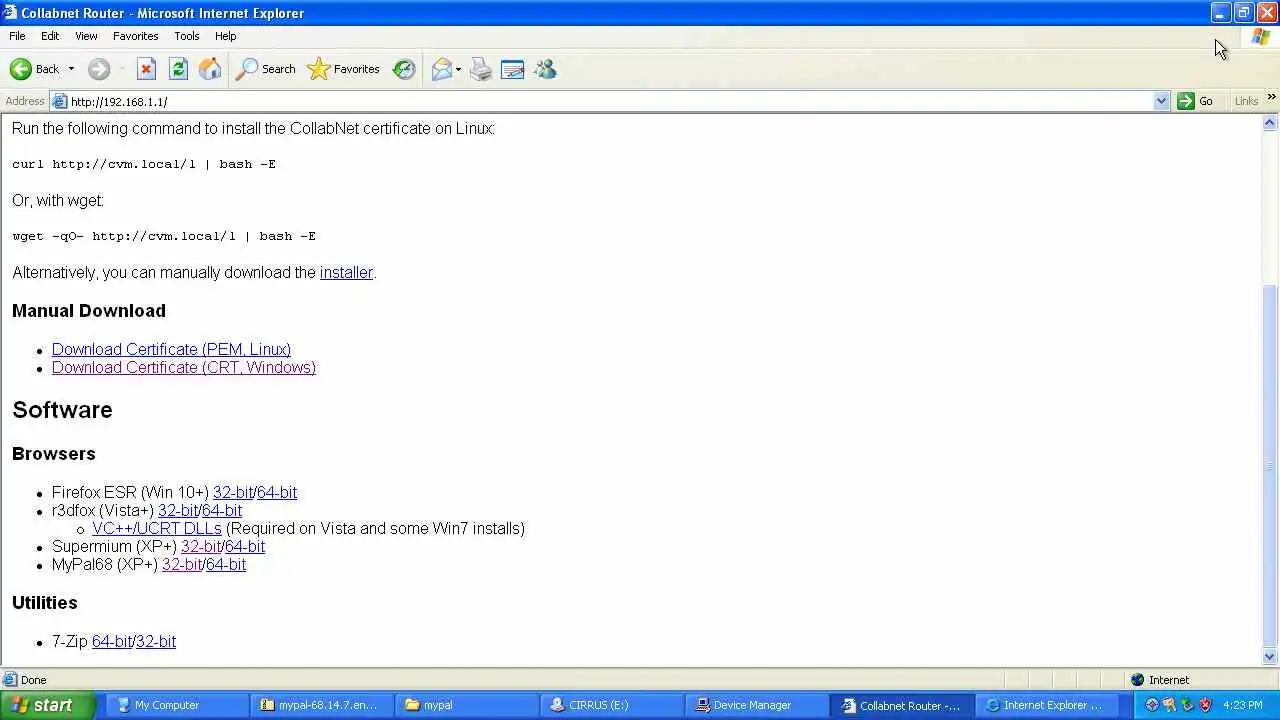Download Certificate (PEM, Linux) link
This screenshot has width=1280, height=720.
pyautogui.click(x=171, y=349)
